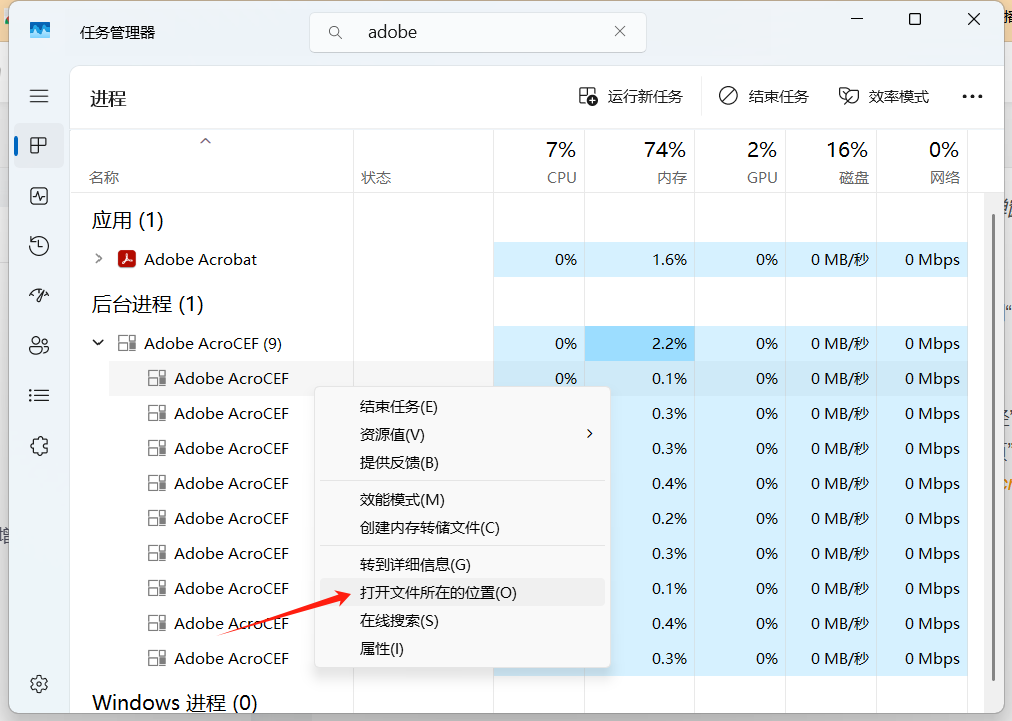Click 结束任务 toolbar button

(764, 97)
